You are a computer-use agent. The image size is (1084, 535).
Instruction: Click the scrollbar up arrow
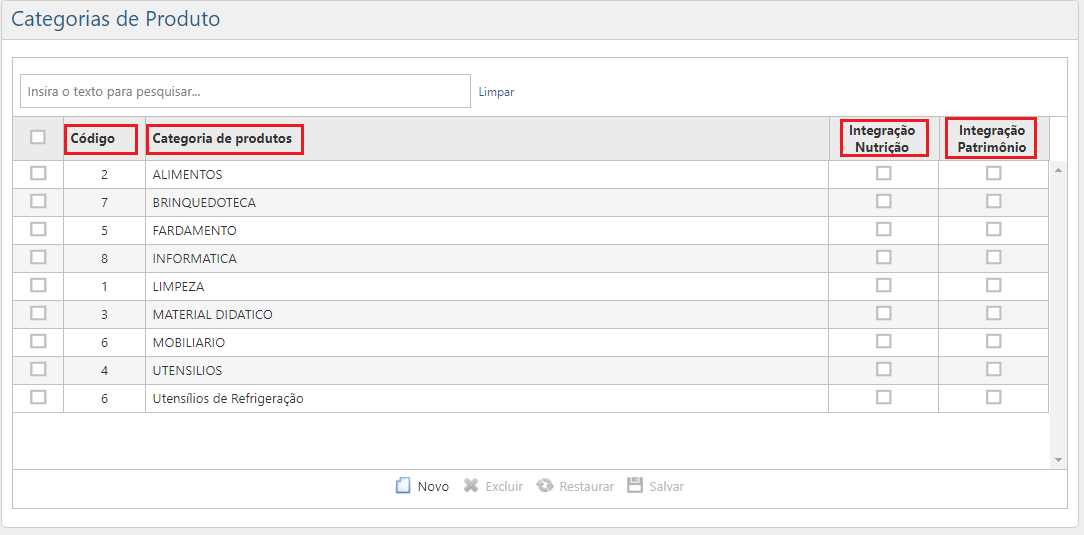tap(1059, 169)
